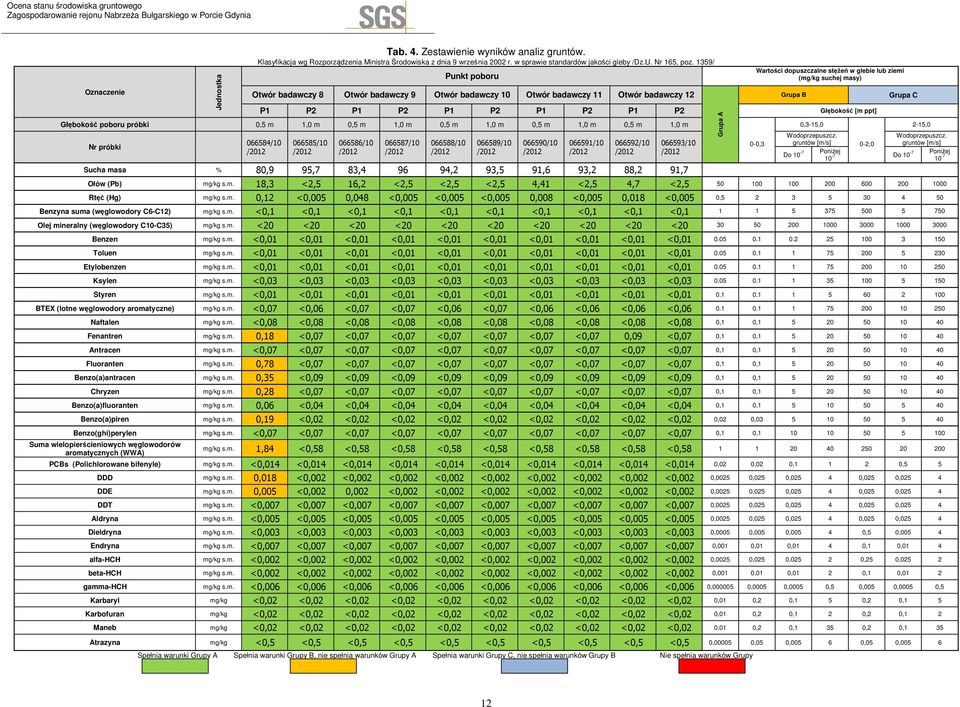960x707 pixels.
Task: Click the Sucha masa value 95,7
Action: pos(311,170)
